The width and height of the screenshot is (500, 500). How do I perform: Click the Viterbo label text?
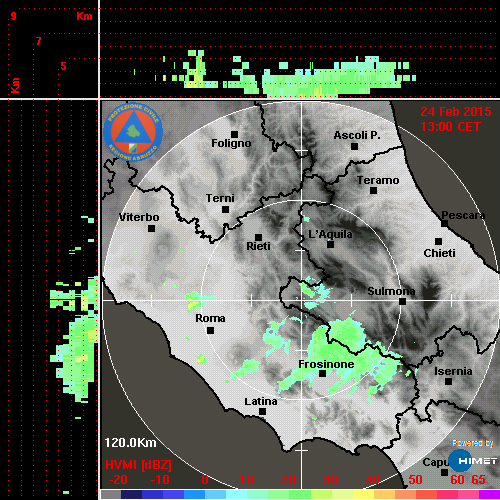tap(139, 217)
